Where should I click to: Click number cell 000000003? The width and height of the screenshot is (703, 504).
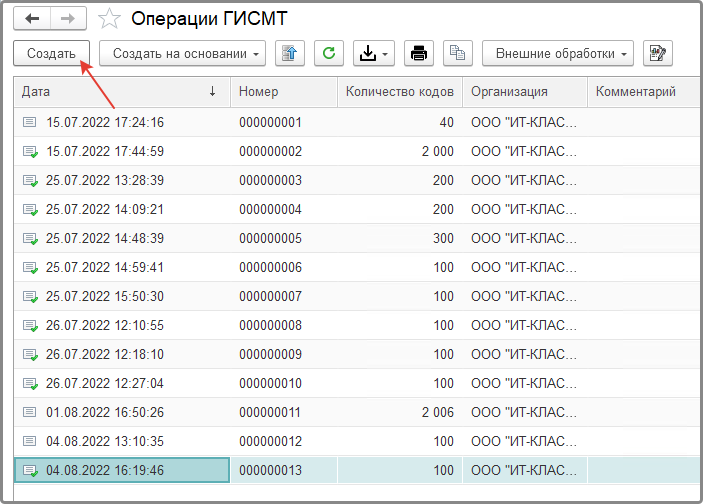[x=284, y=180]
